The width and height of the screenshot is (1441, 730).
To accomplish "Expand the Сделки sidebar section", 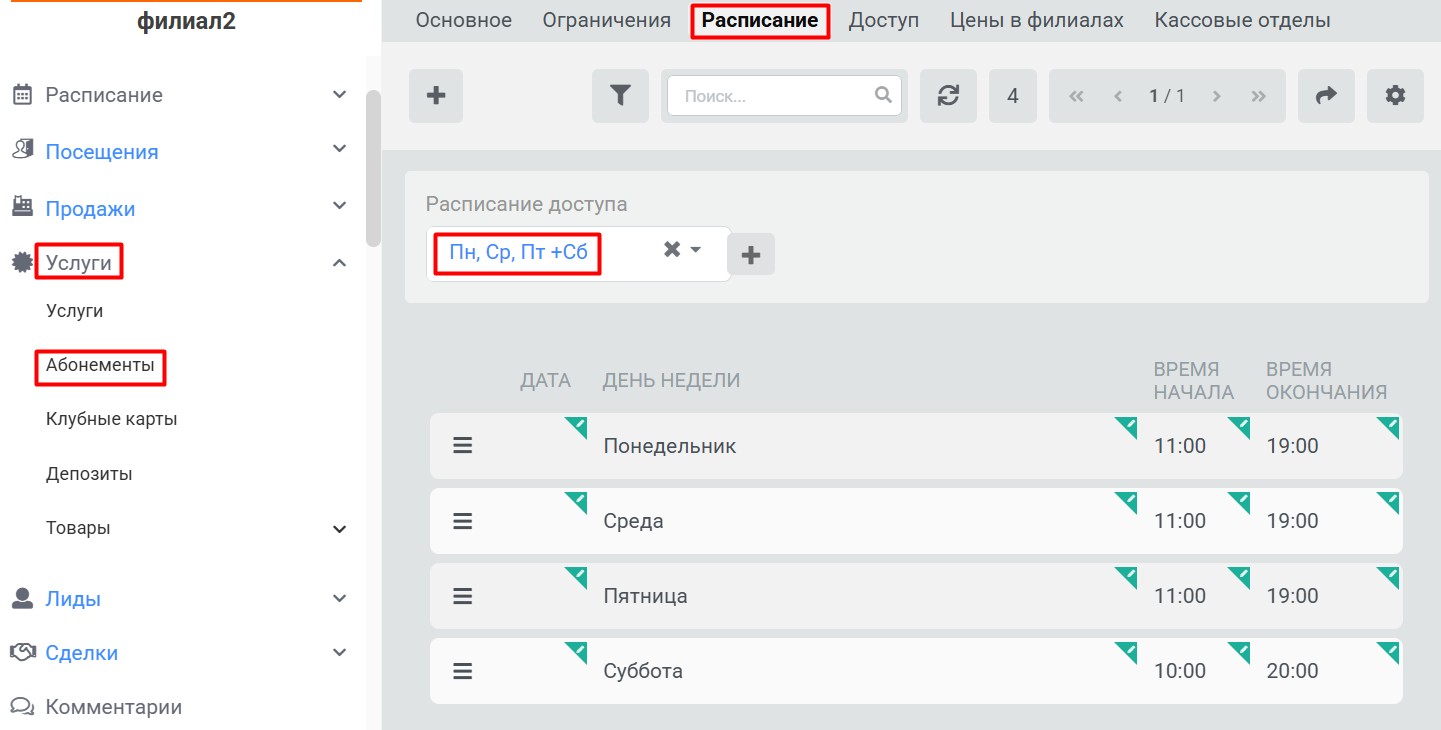I will pyautogui.click(x=340, y=653).
